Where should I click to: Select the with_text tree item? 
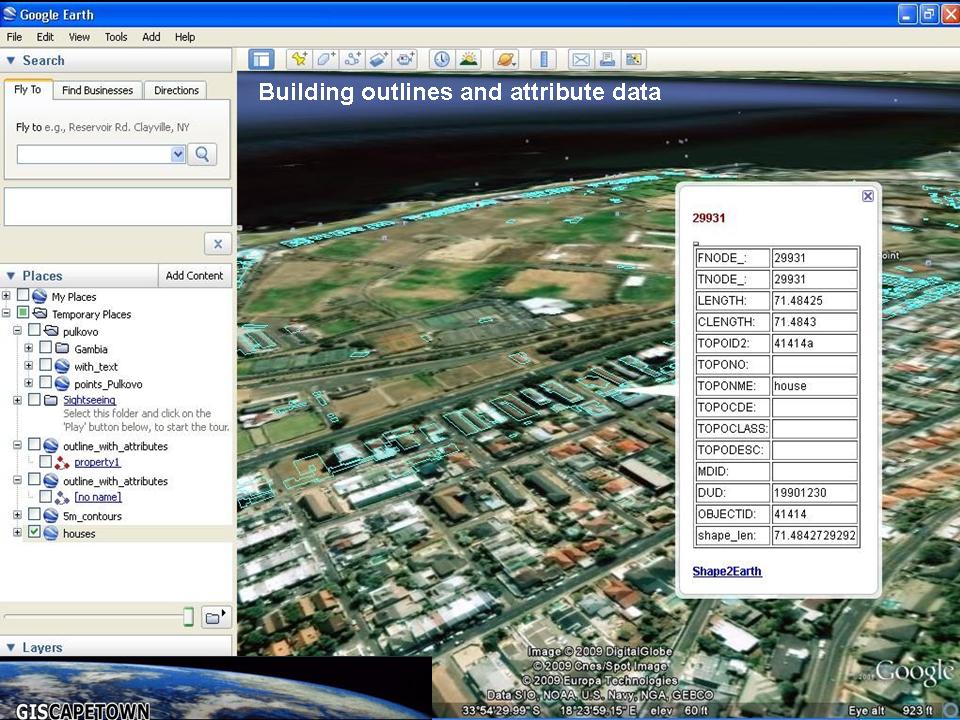click(x=96, y=367)
